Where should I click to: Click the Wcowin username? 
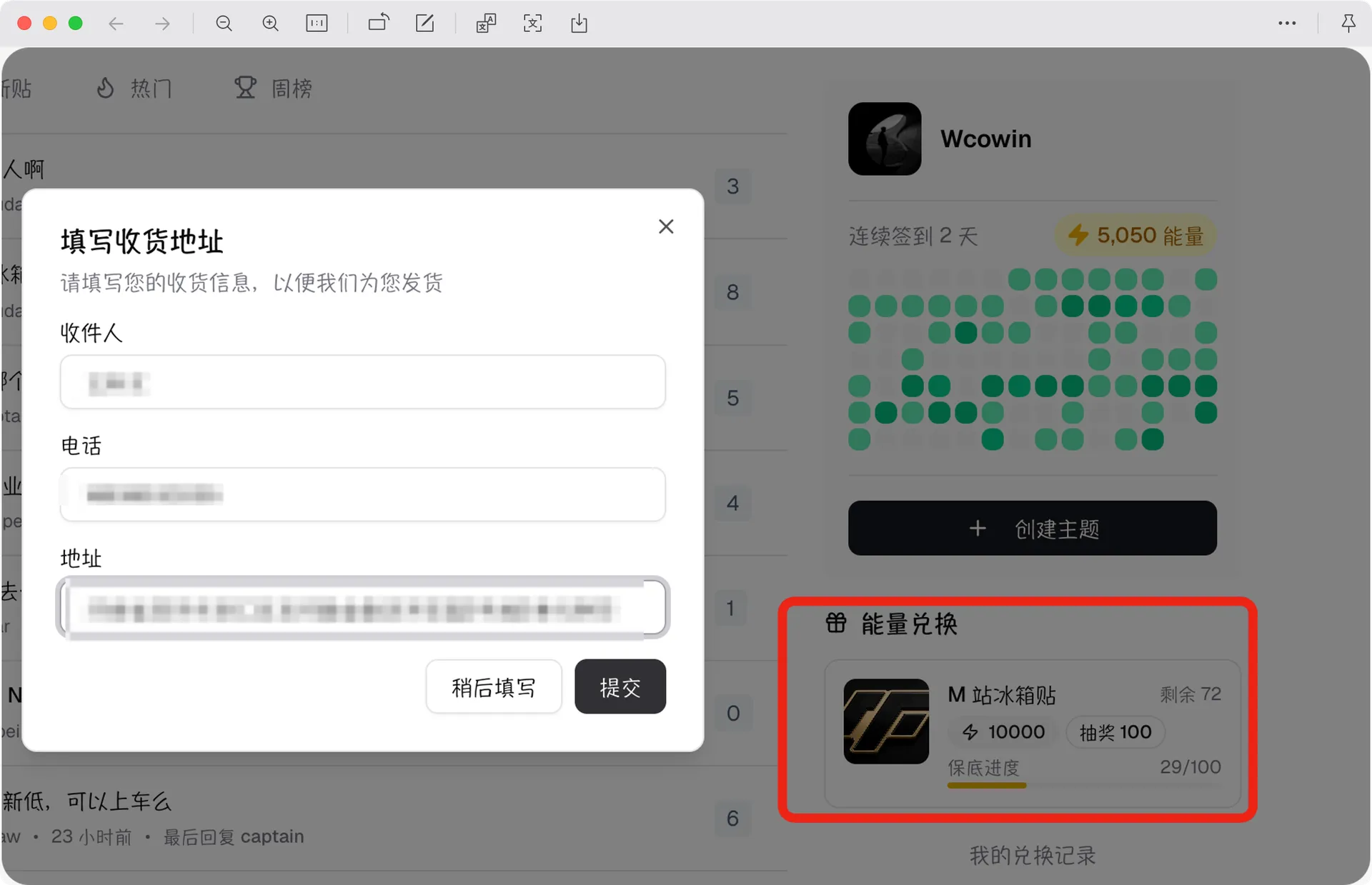(x=986, y=139)
